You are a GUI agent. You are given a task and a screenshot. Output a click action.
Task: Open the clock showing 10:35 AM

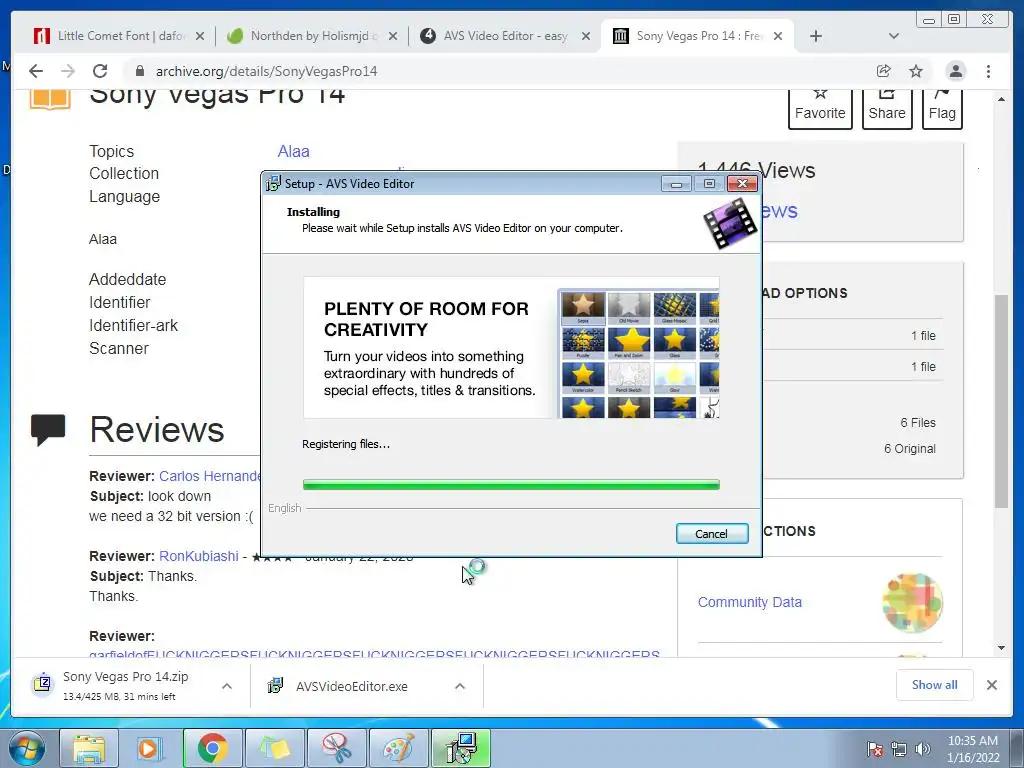click(x=973, y=749)
